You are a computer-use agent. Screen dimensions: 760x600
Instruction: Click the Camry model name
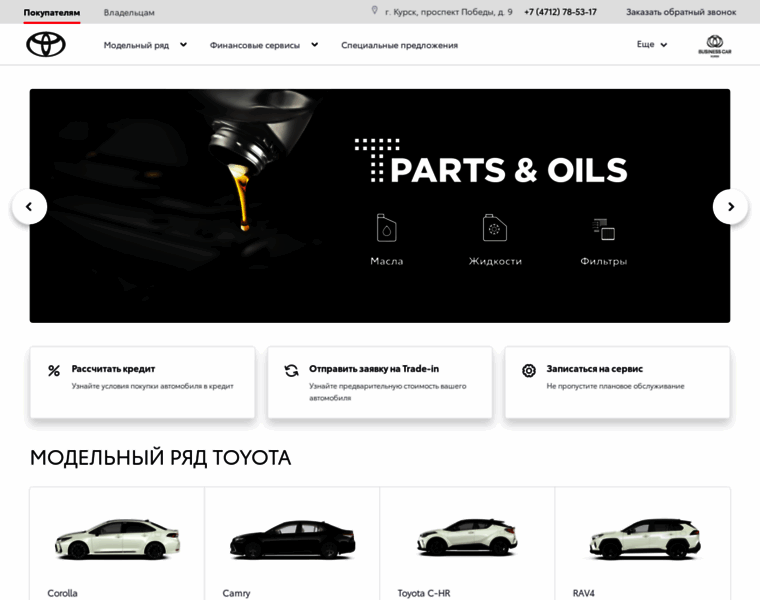[236, 593]
